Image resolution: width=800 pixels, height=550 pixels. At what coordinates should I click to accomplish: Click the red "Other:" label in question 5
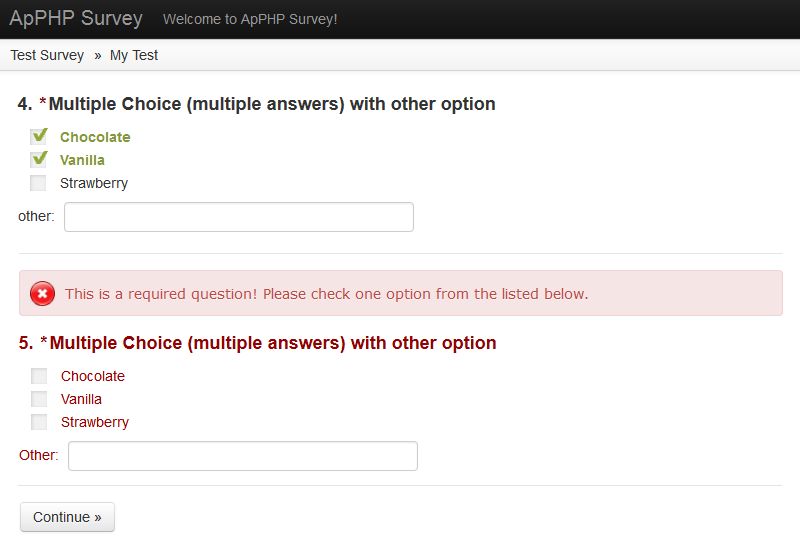(x=39, y=455)
